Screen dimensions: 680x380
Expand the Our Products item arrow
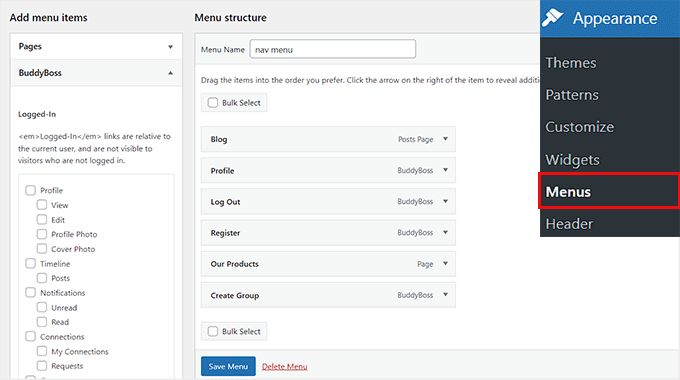click(x=445, y=264)
